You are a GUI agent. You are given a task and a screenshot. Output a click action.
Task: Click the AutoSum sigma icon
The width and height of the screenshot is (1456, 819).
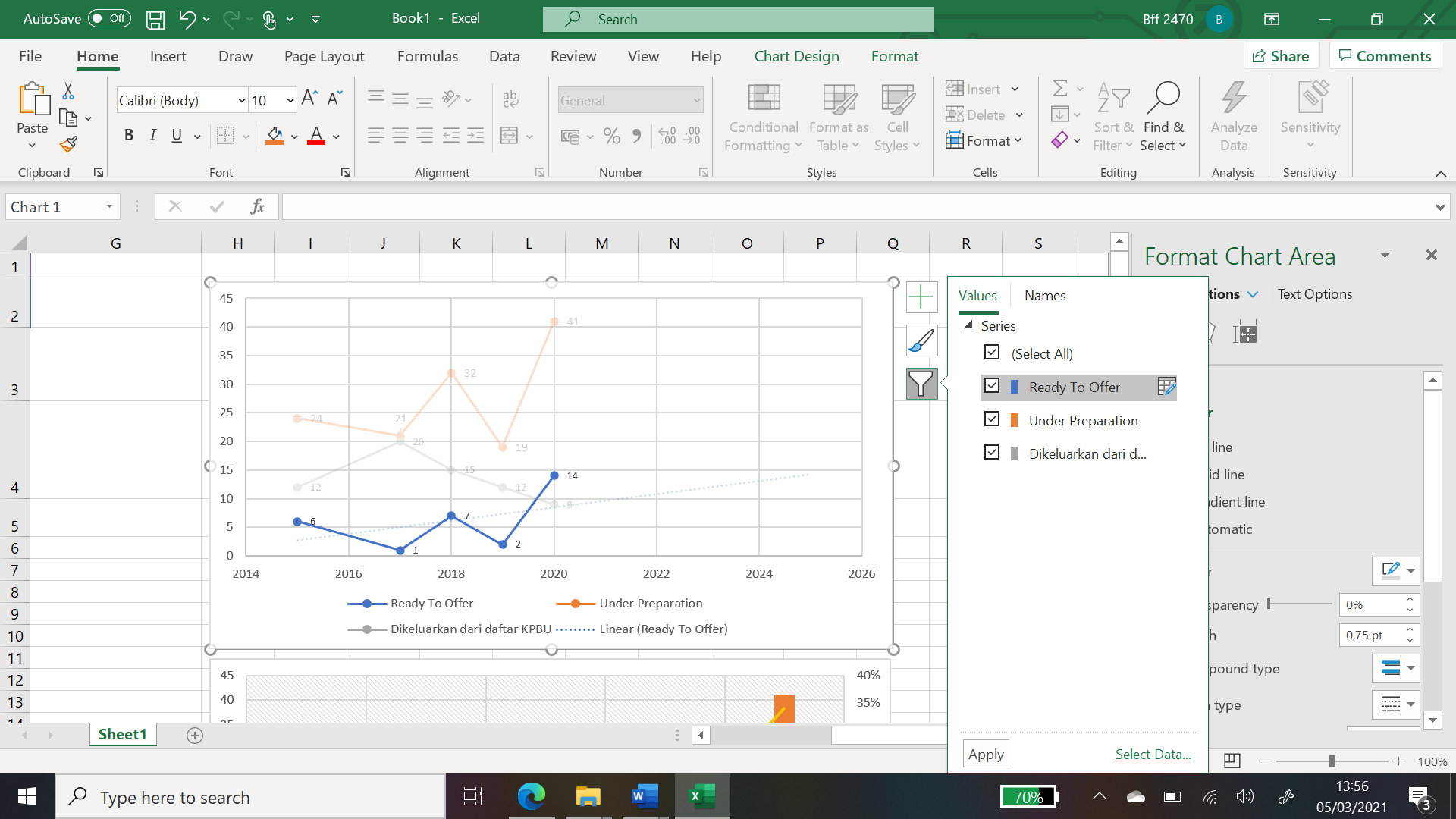click(x=1060, y=89)
